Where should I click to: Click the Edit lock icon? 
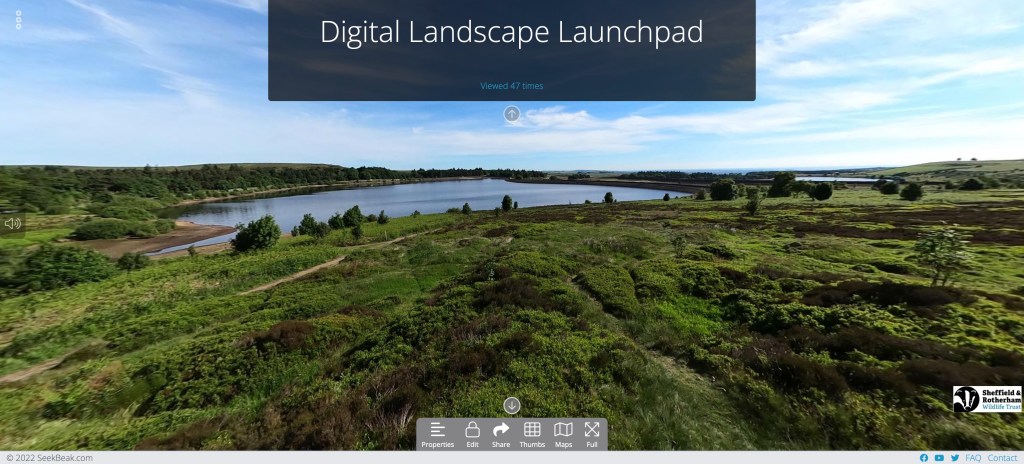[472, 434]
